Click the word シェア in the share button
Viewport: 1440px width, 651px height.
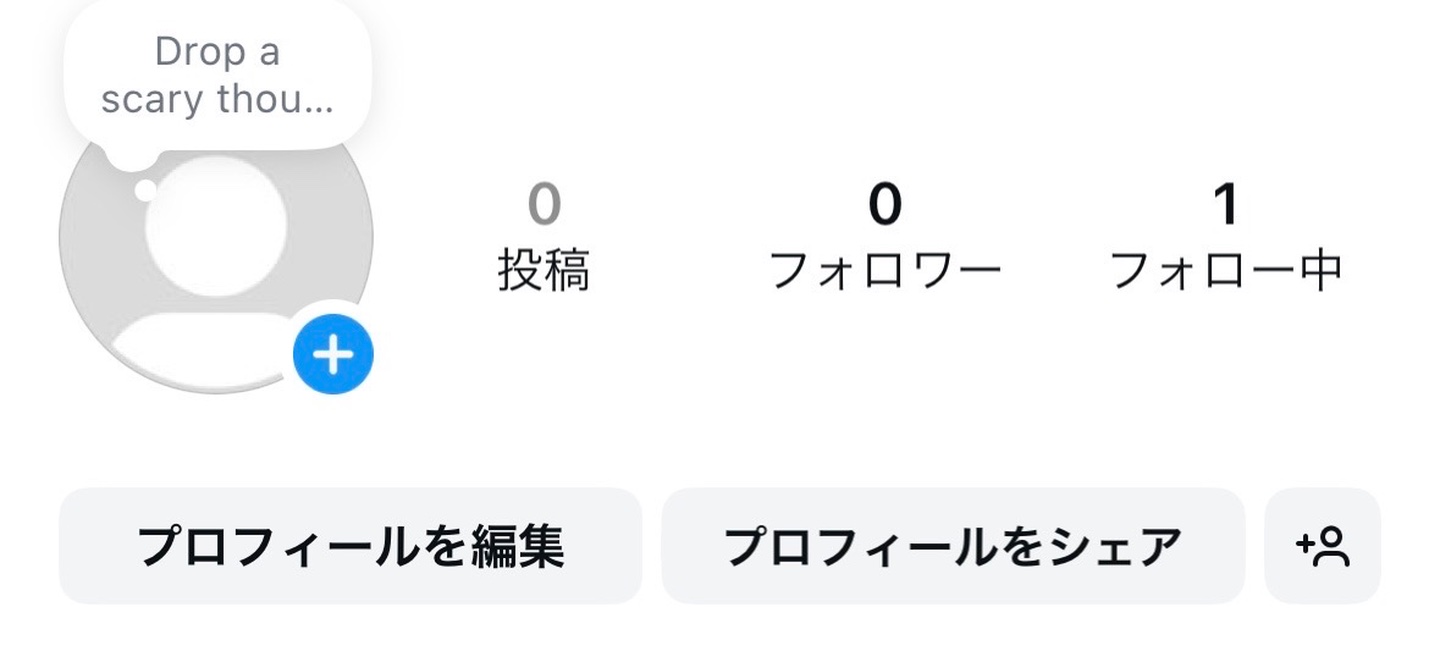coord(1110,547)
